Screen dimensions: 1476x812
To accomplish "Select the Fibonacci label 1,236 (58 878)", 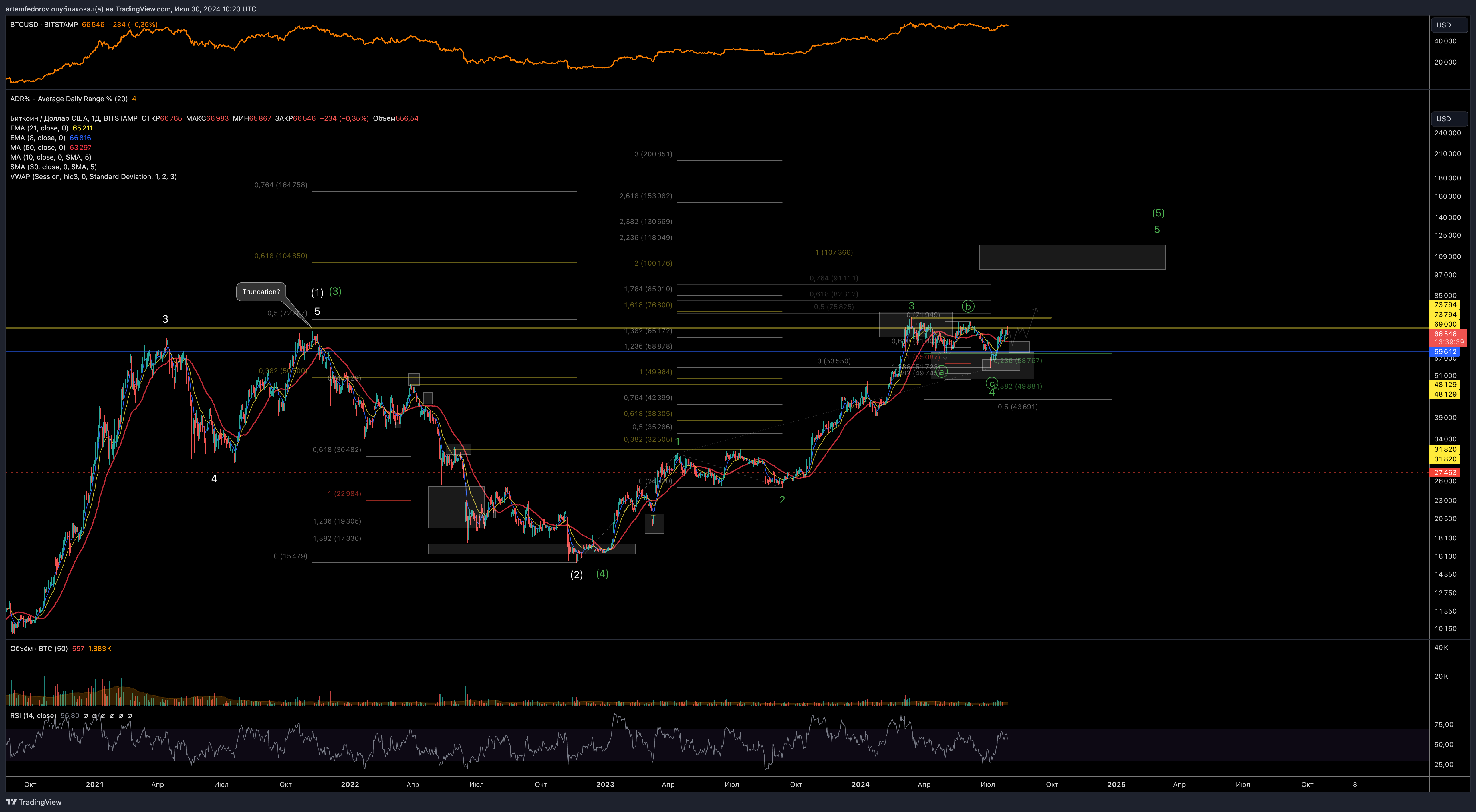I will (648, 347).
